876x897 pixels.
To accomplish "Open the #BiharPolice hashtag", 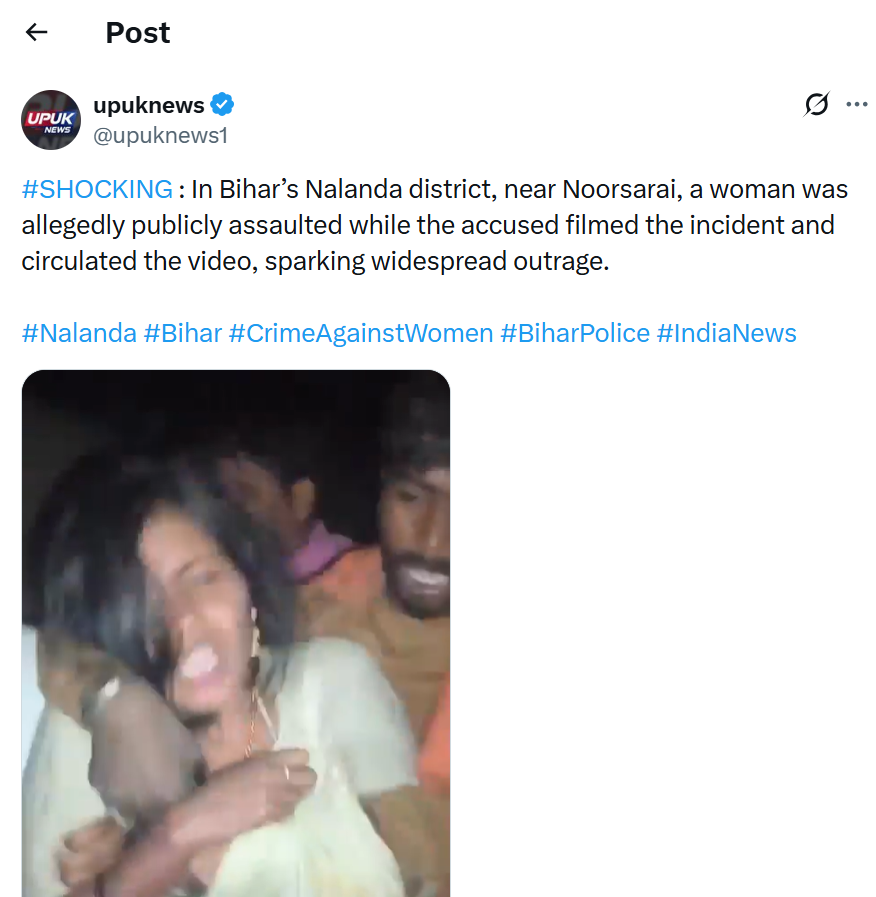I will [x=575, y=333].
